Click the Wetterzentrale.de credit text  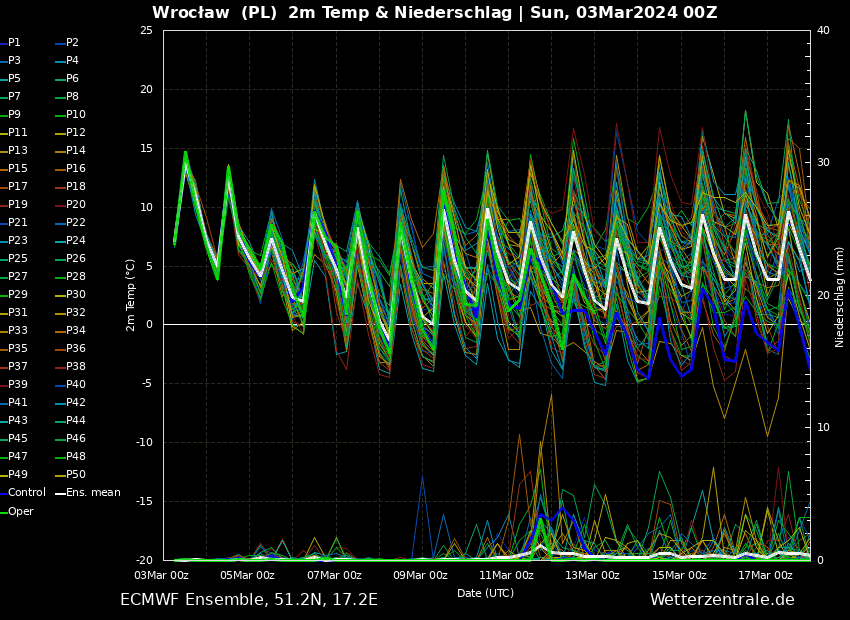pyautogui.click(x=722, y=600)
